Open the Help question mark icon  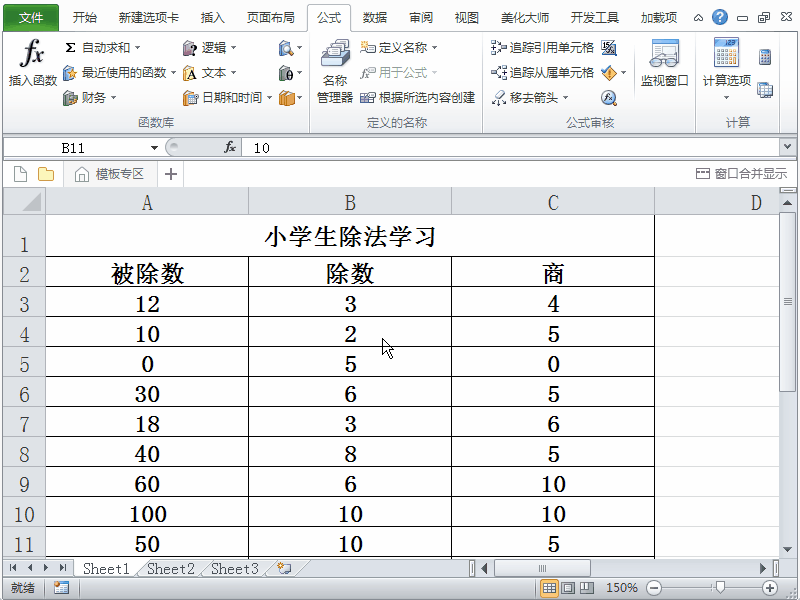pyautogui.click(x=719, y=17)
